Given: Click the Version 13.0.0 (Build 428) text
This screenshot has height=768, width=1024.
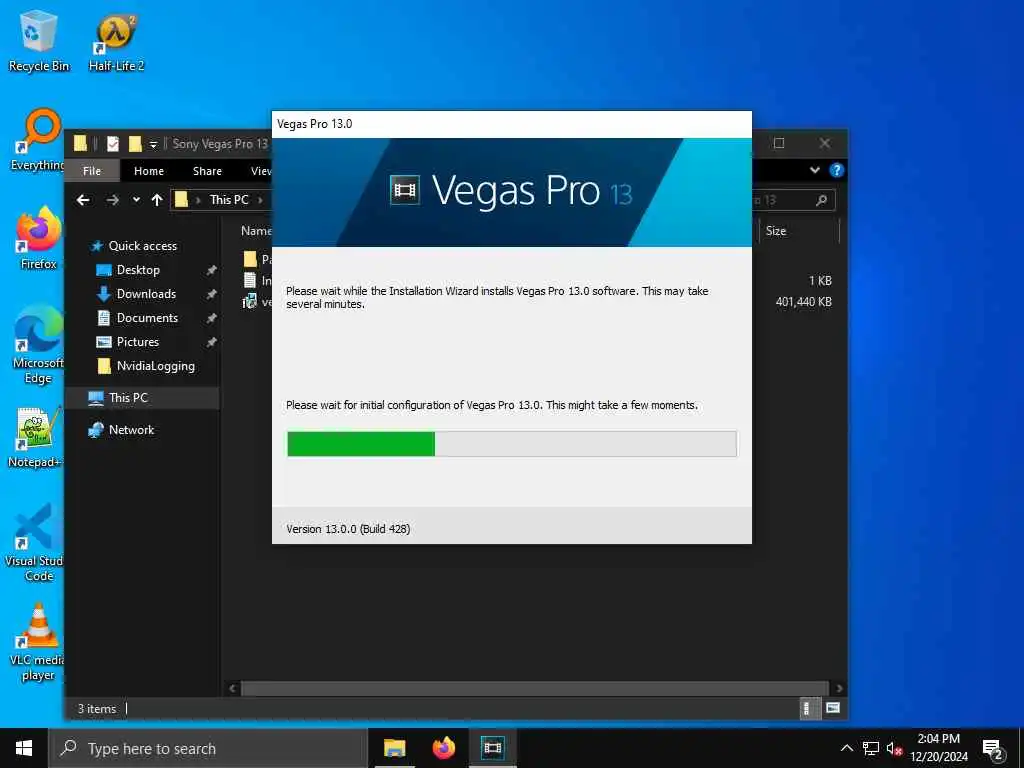Looking at the screenshot, I should tap(348, 529).
